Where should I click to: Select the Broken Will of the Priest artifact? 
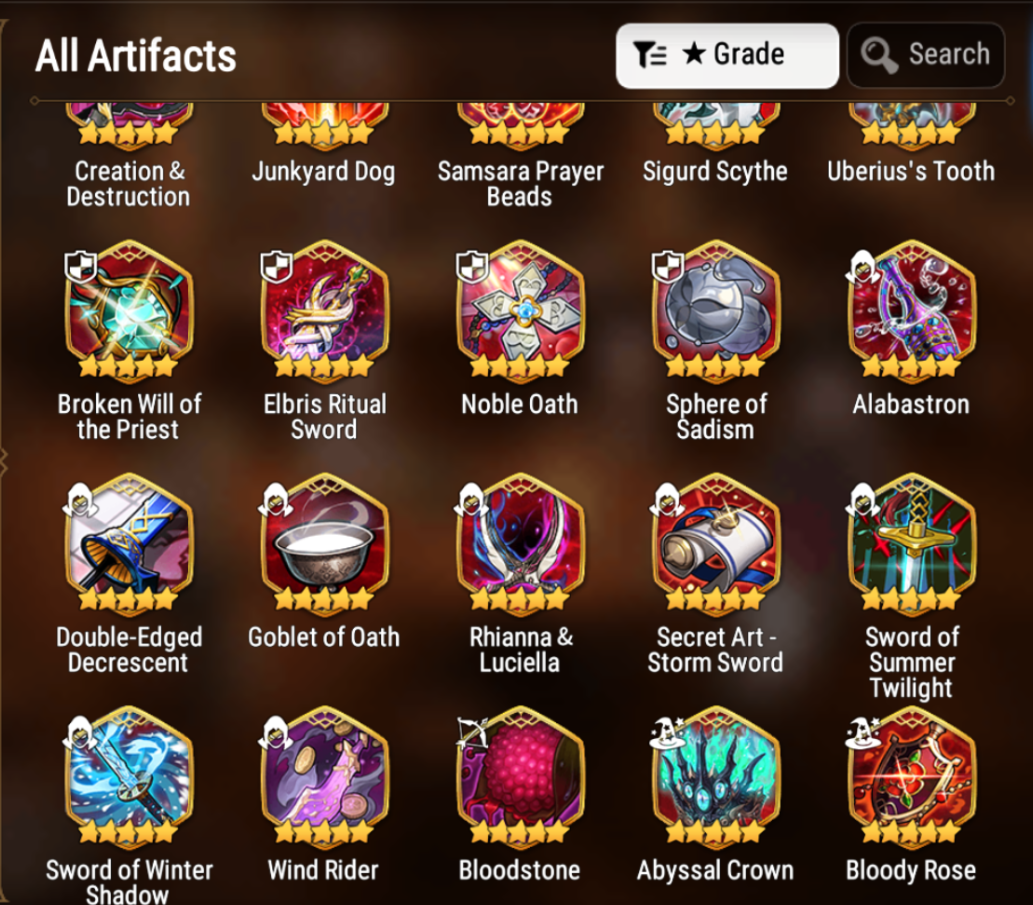[129, 312]
